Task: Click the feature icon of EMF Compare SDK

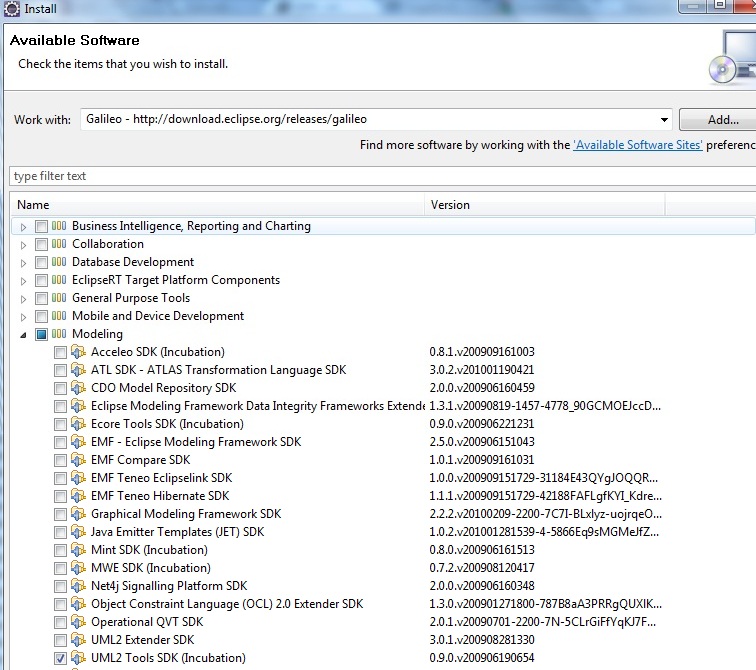Action: coord(78,459)
